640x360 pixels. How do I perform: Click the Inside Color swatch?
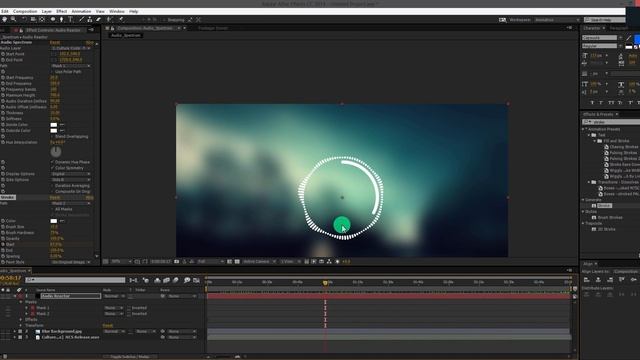(53, 125)
